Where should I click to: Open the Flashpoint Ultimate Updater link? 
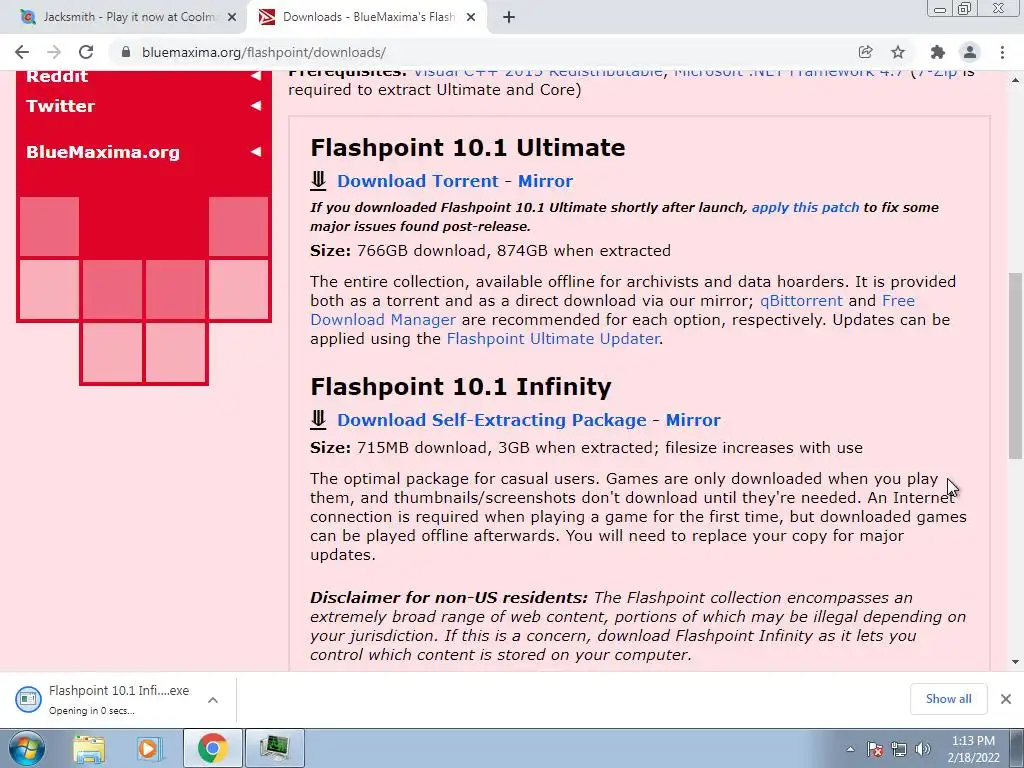click(553, 339)
